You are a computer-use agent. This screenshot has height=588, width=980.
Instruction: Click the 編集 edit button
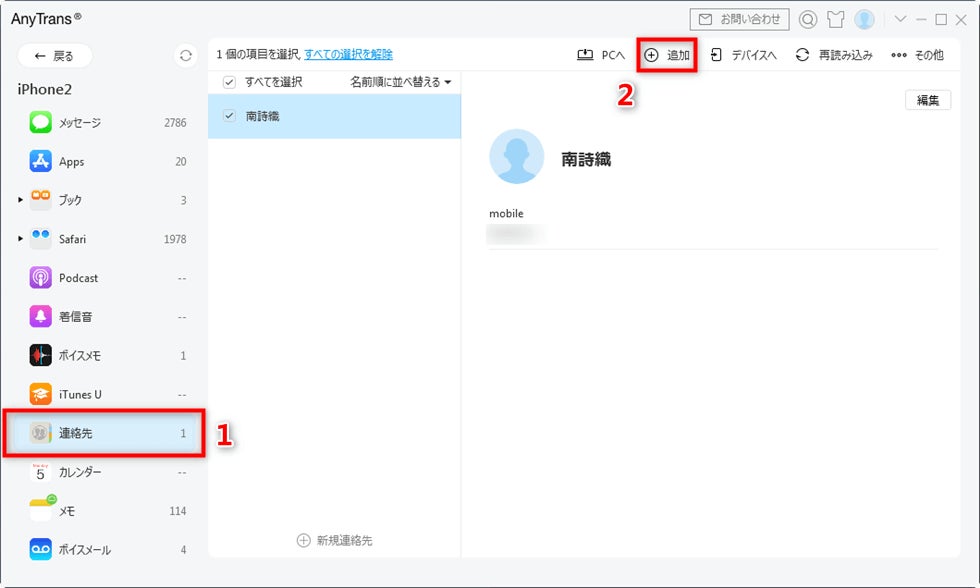928,100
